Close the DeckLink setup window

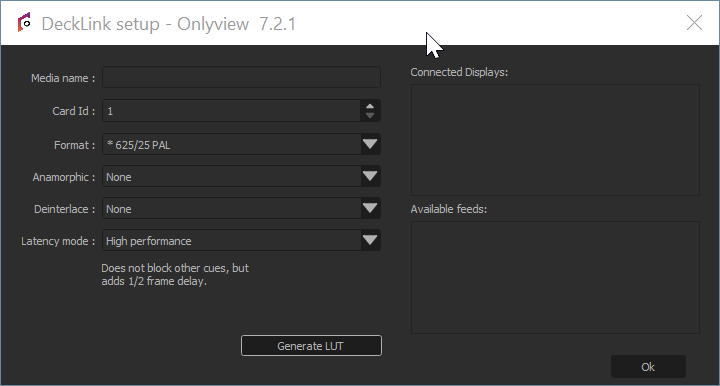click(x=694, y=22)
